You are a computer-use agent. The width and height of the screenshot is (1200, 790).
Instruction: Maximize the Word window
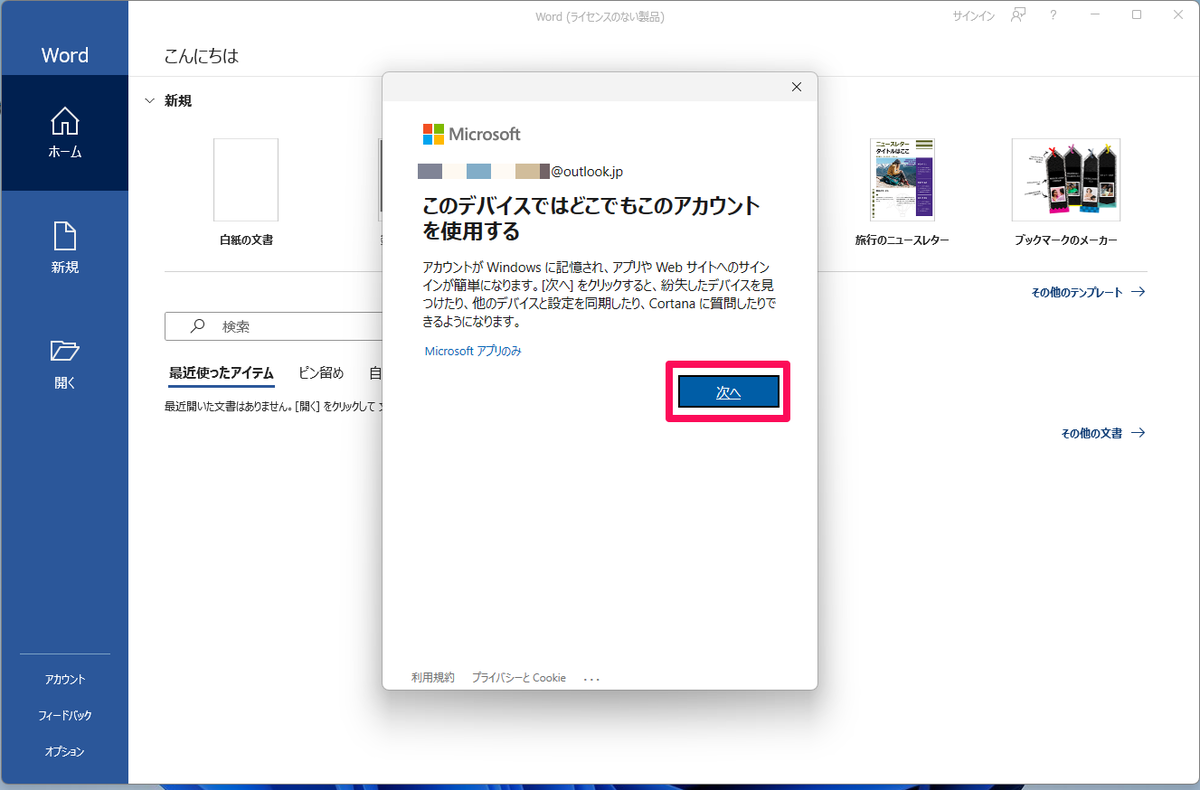pyautogui.click(x=1137, y=15)
